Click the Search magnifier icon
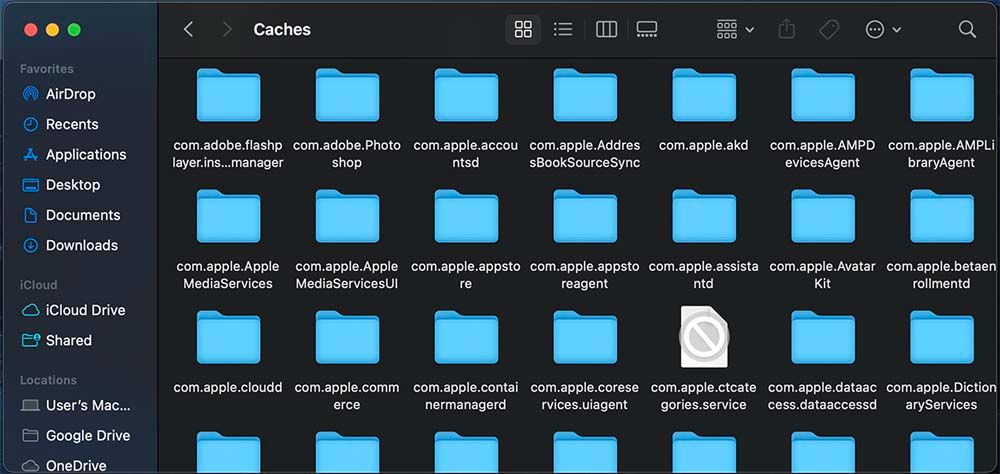The height and width of the screenshot is (474, 1000). (967, 29)
